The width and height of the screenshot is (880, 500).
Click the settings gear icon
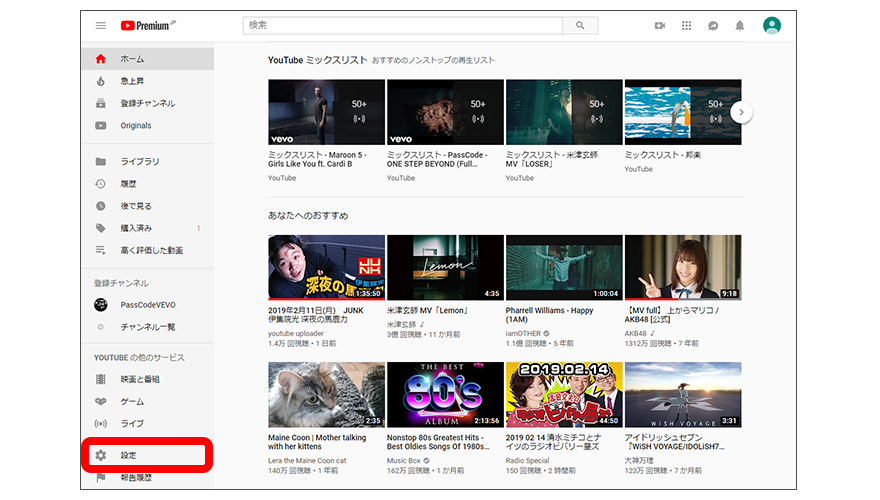pos(100,455)
